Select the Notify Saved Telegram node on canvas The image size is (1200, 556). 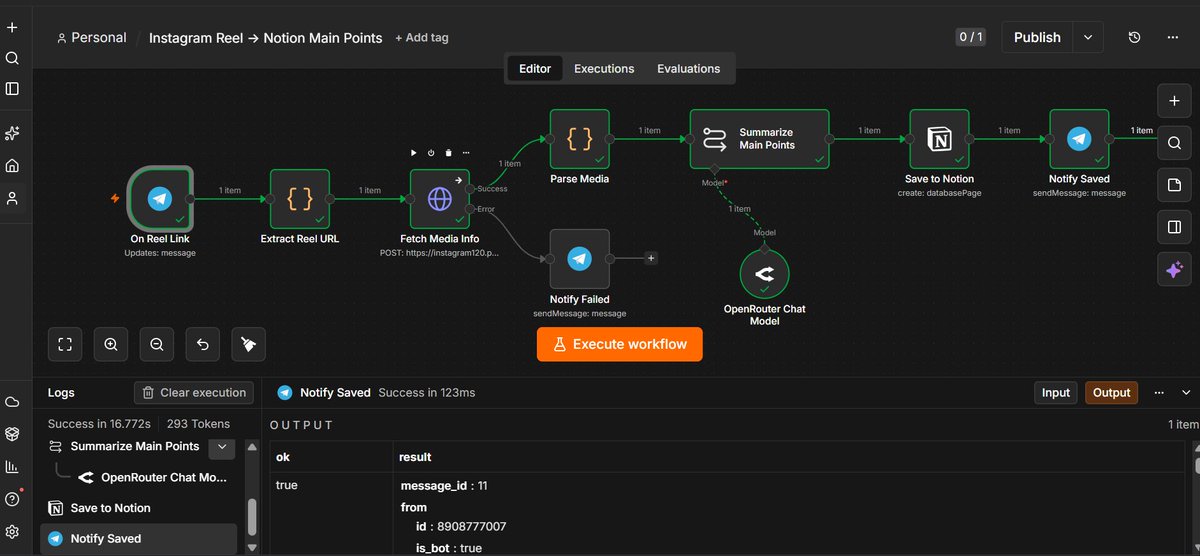click(1079, 139)
